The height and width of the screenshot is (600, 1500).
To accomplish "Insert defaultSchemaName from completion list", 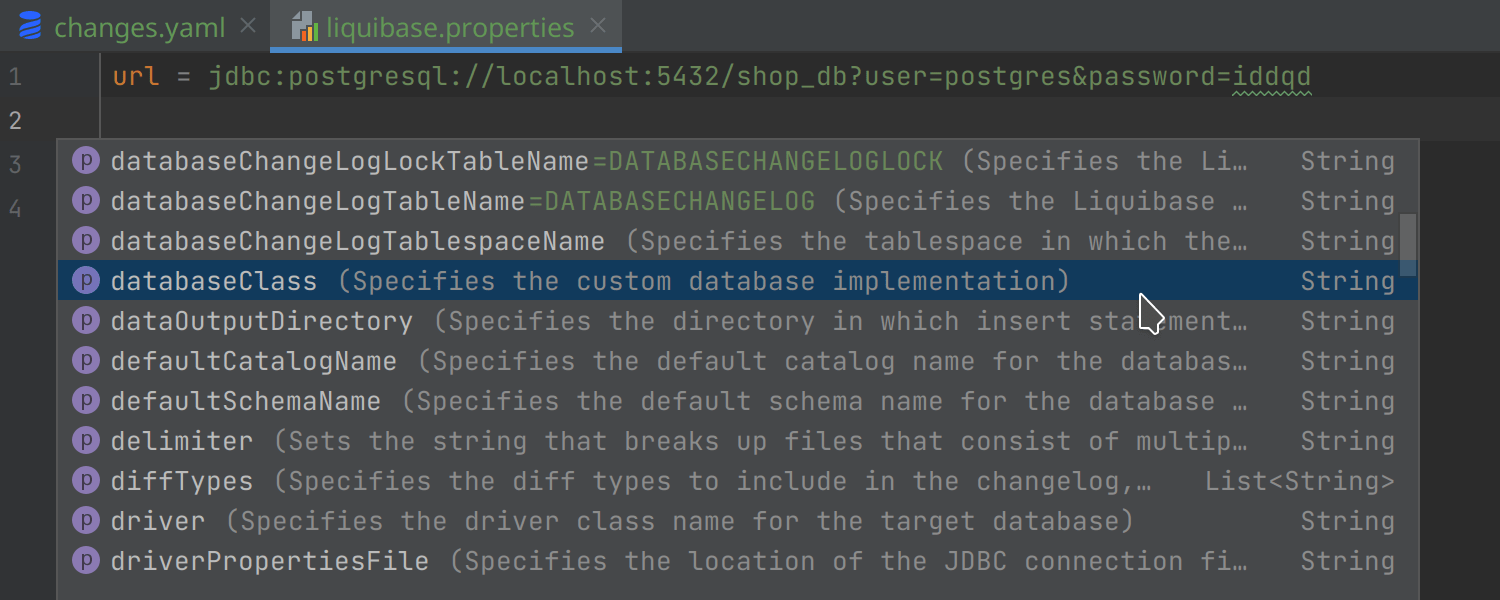I will [x=246, y=401].
